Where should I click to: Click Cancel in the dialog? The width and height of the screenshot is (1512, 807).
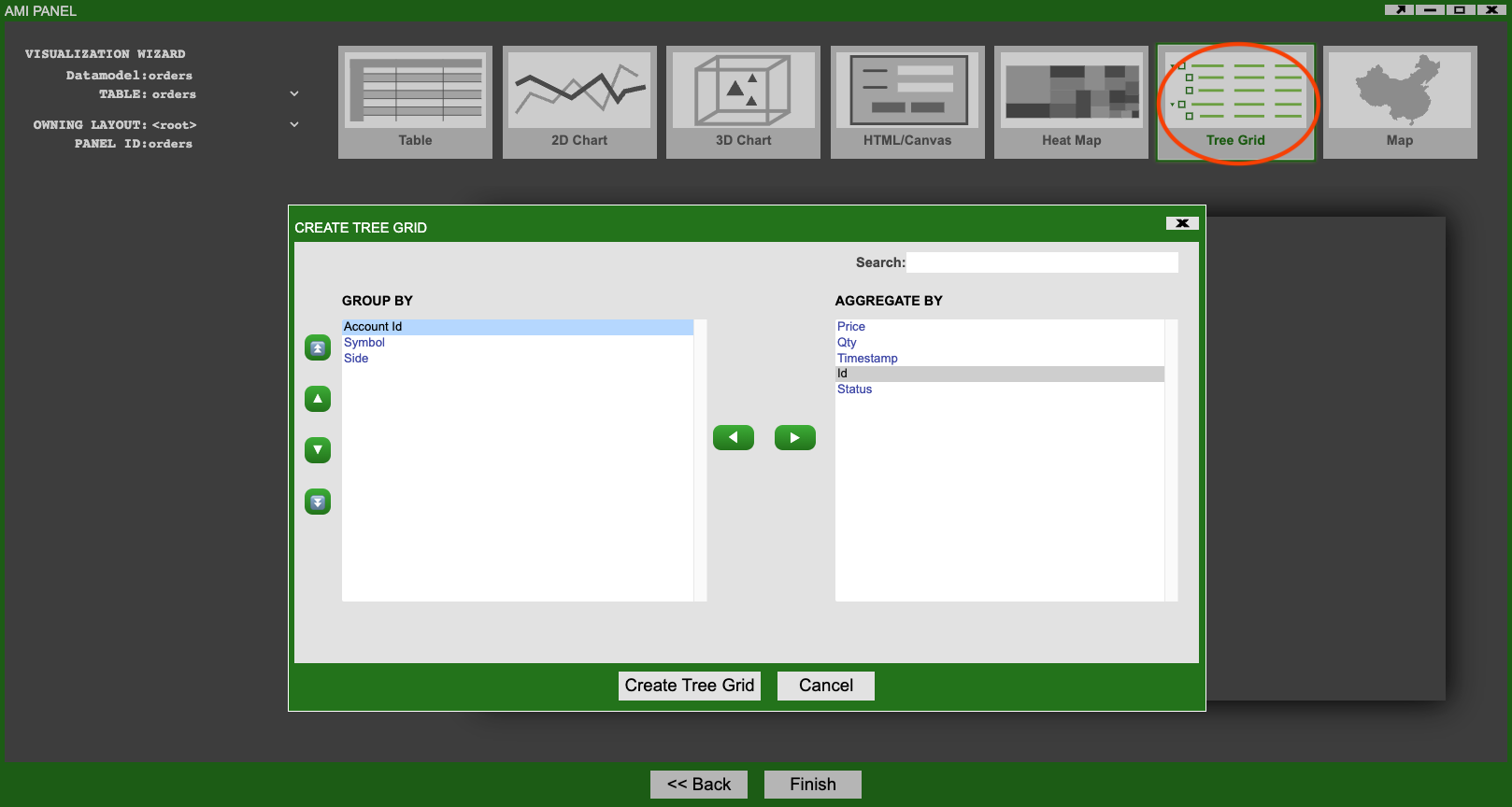pyautogui.click(x=826, y=686)
